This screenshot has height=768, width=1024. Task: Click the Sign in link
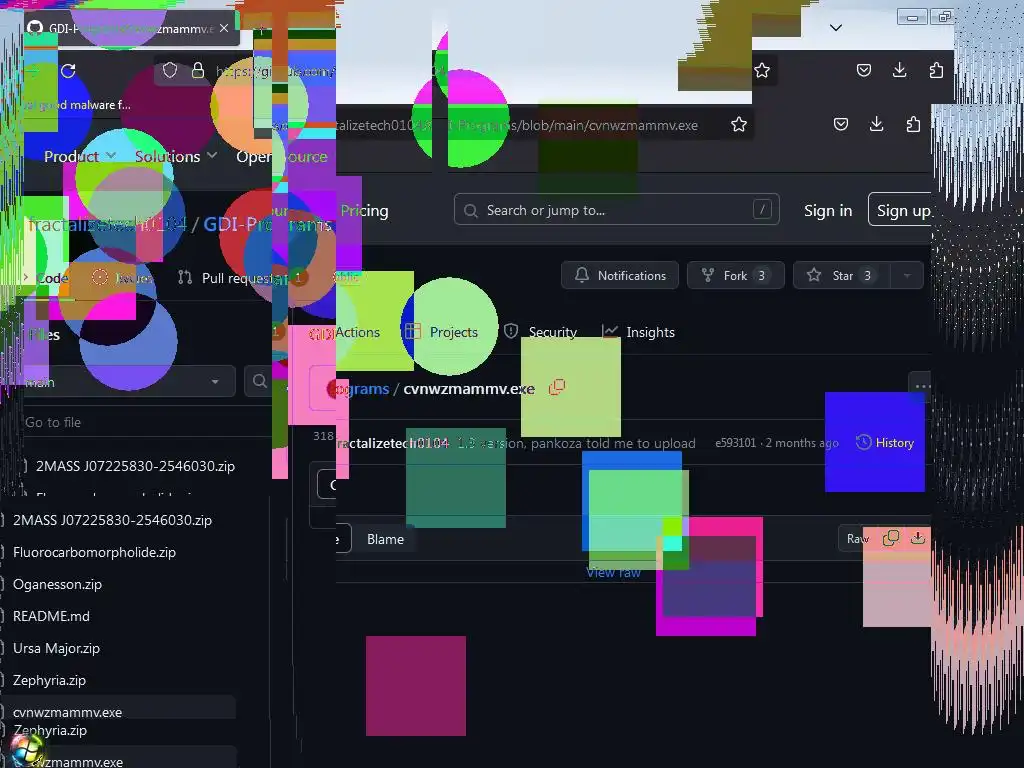827,210
